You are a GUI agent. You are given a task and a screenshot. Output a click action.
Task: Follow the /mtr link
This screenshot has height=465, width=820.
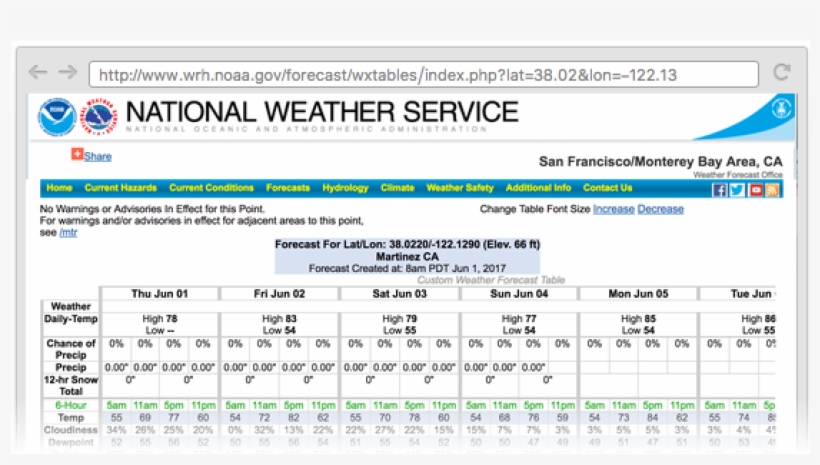click(x=67, y=232)
